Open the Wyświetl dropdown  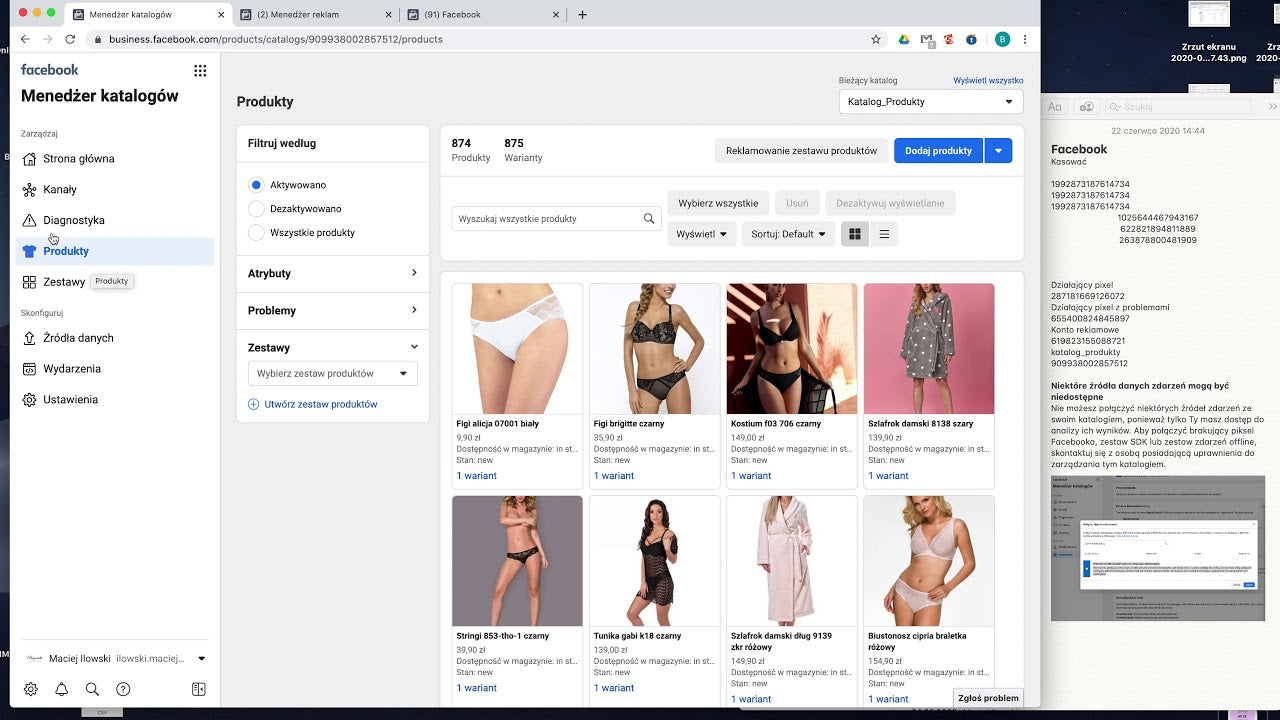click(x=702, y=234)
